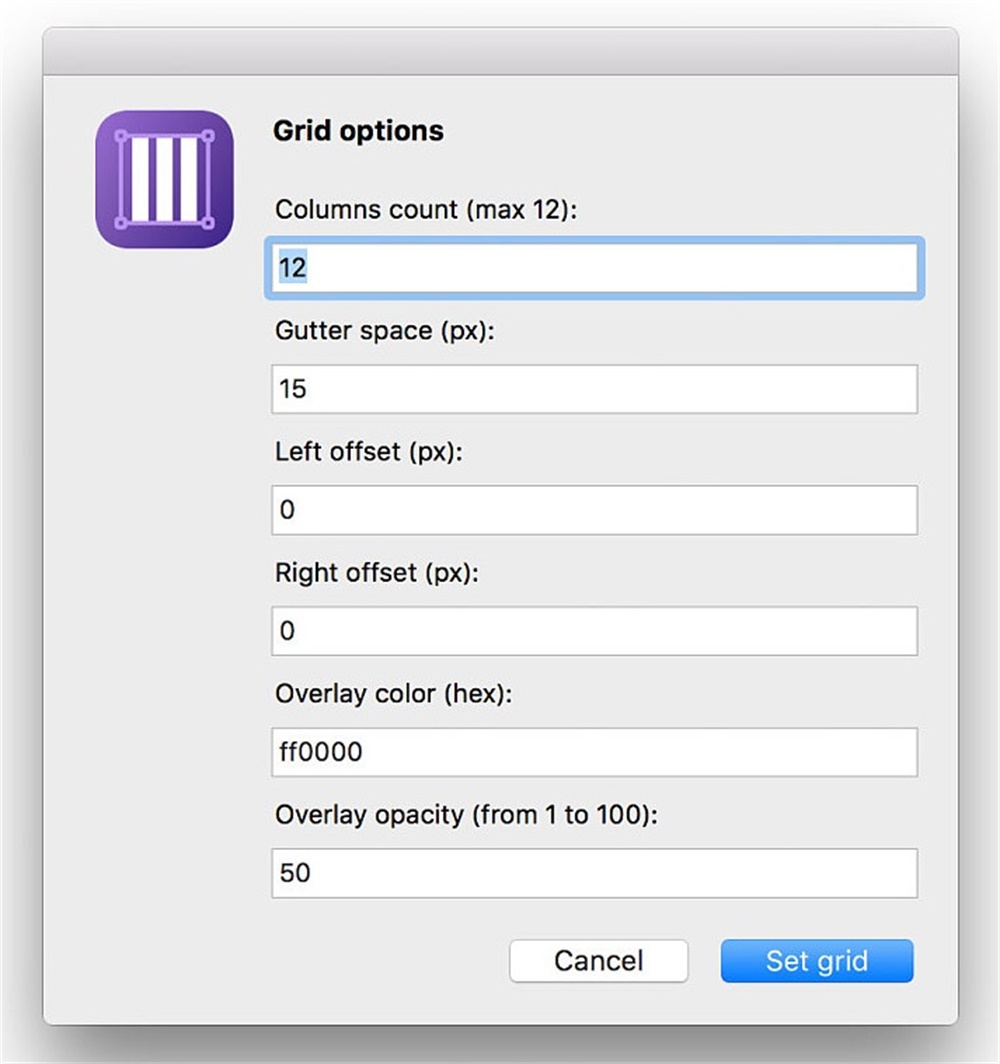Click the "Left offset (px):" label

click(369, 452)
